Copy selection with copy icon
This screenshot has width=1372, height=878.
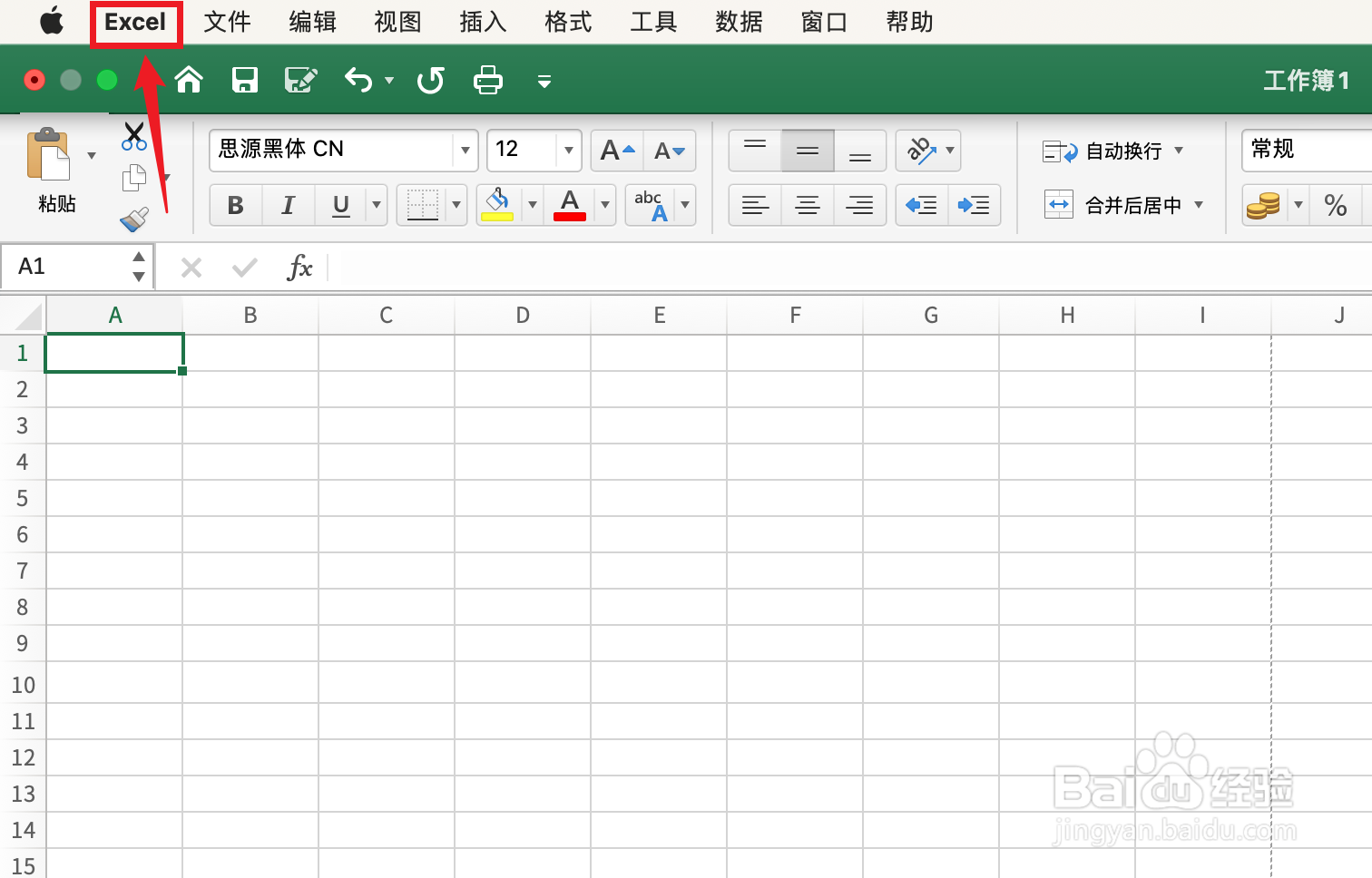tap(134, 178)
